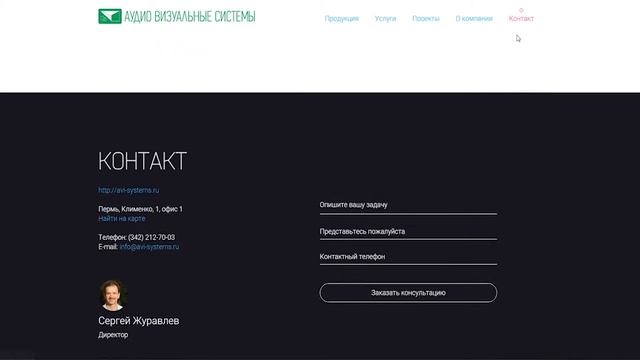The width and height of the screenshot is (640, 360).
Task: Click the КОНТАКТ heading
Action: pyautogui.click(x=142, y=161)
